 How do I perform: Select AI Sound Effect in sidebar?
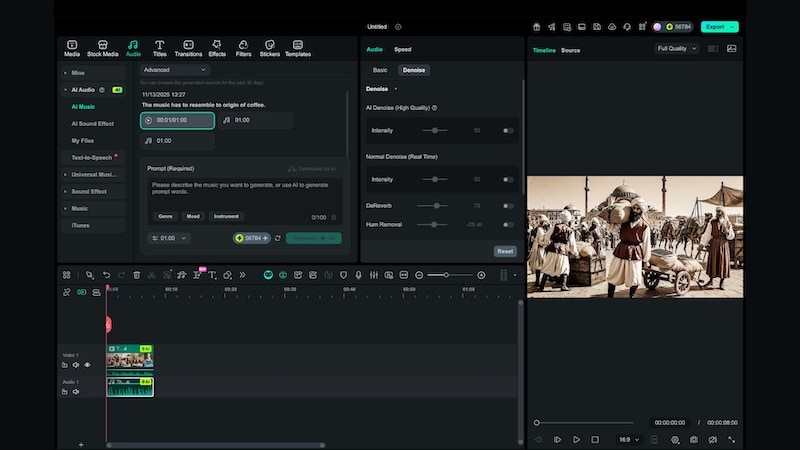click(x=92, y=123)
